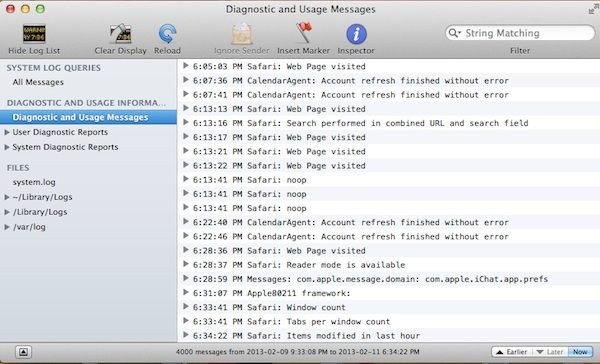Image resolution: width=600 pixels, height=364 pixels.
Task: Toggle fullscreen arrows in title bar
Action: (593, 9)
